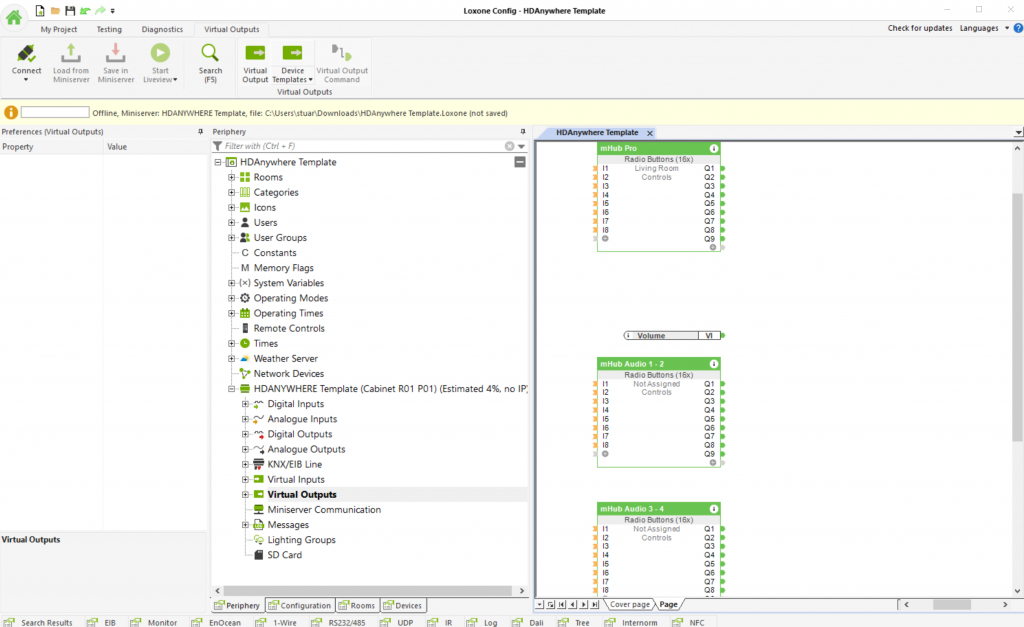Select the Virtual Outputs ribbon tab
1024x627 pixels.
[231, 29]
